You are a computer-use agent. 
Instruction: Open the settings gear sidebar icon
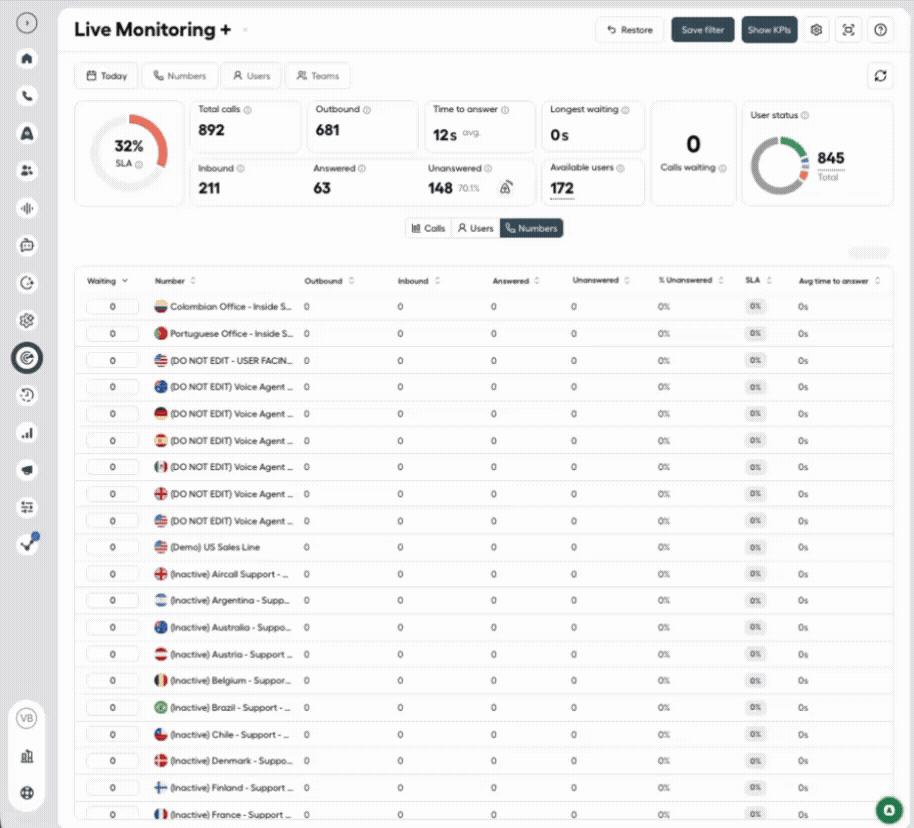27,320
